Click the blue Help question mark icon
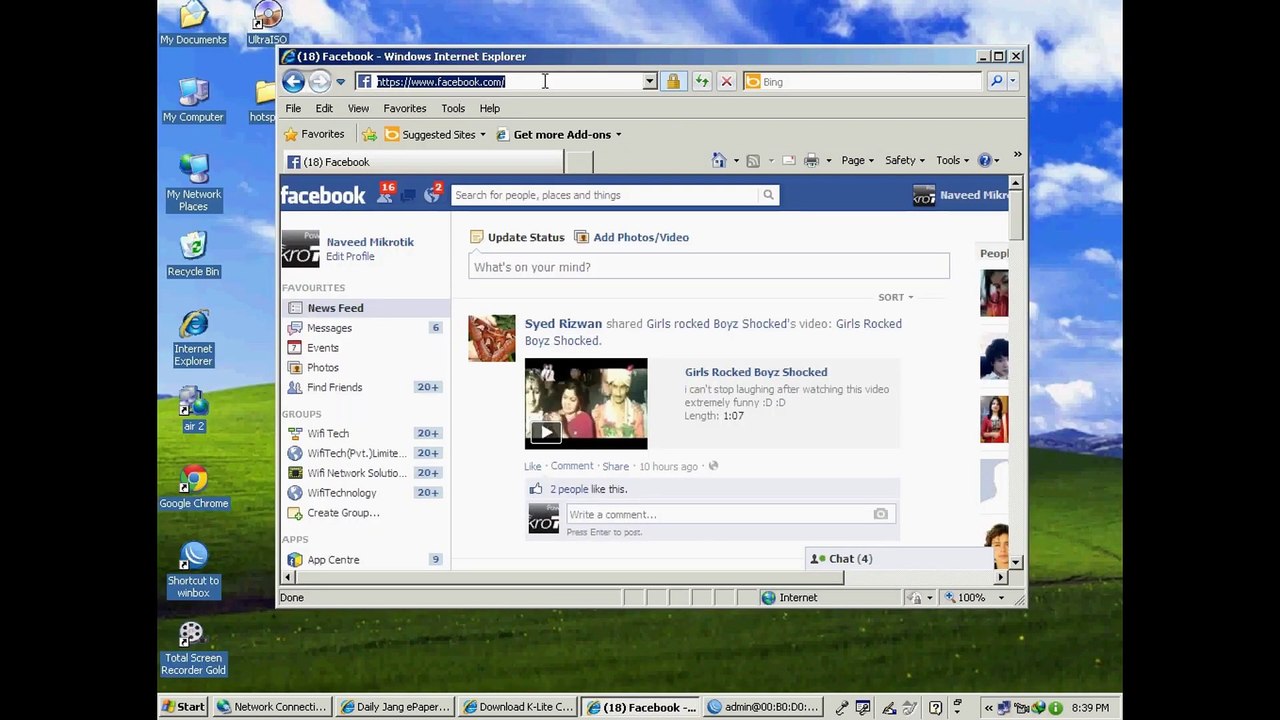Image resolution: width=1280 pixels, height=720 pixels. [x=984, y=160]
